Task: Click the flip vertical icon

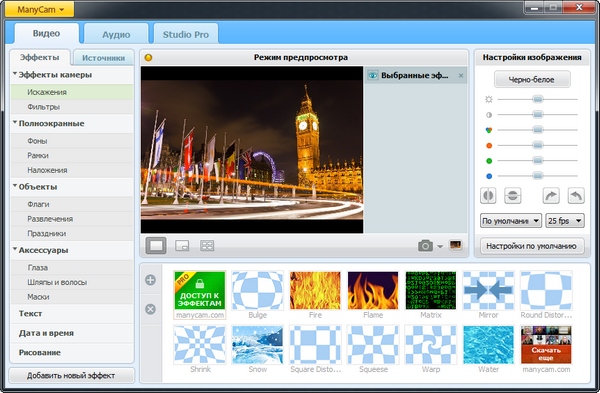Action: pos(512,196)
